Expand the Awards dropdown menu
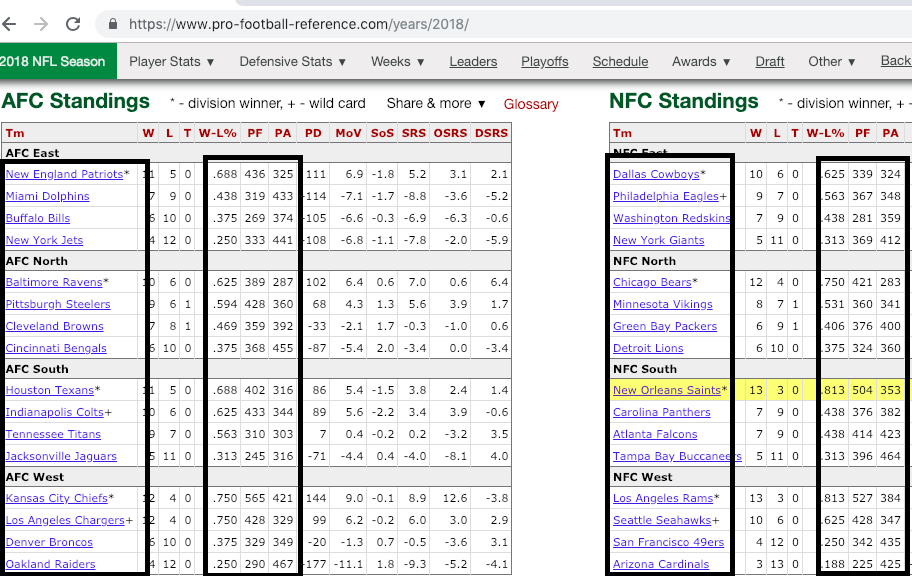The image size is (912, 576). coord(701,62)
